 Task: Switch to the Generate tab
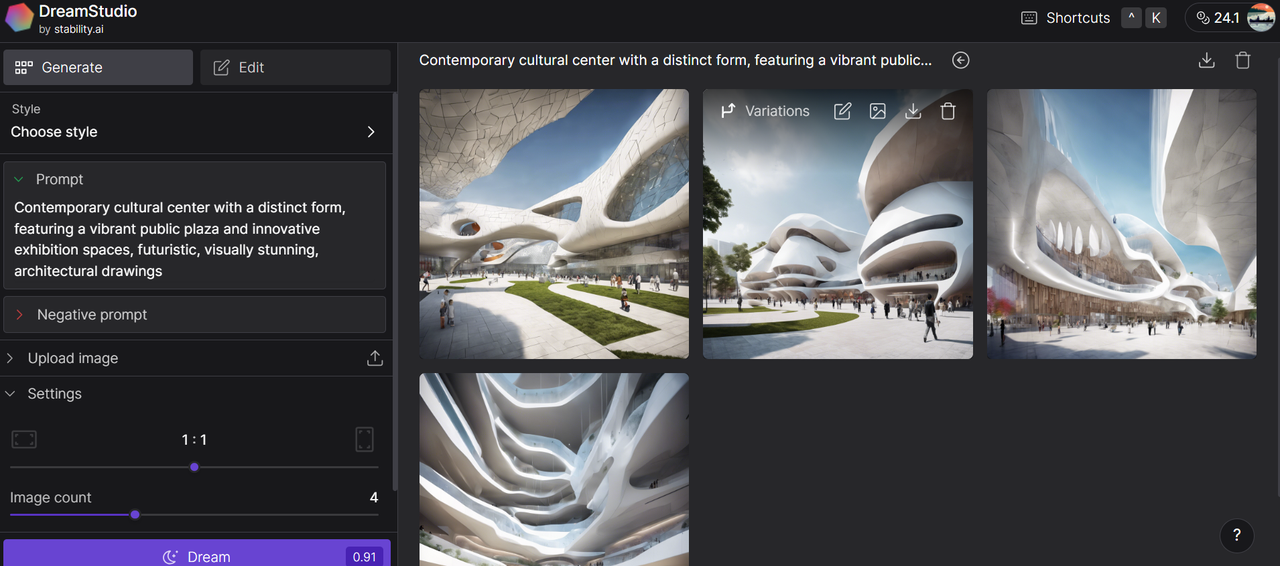tap(98, 67)
